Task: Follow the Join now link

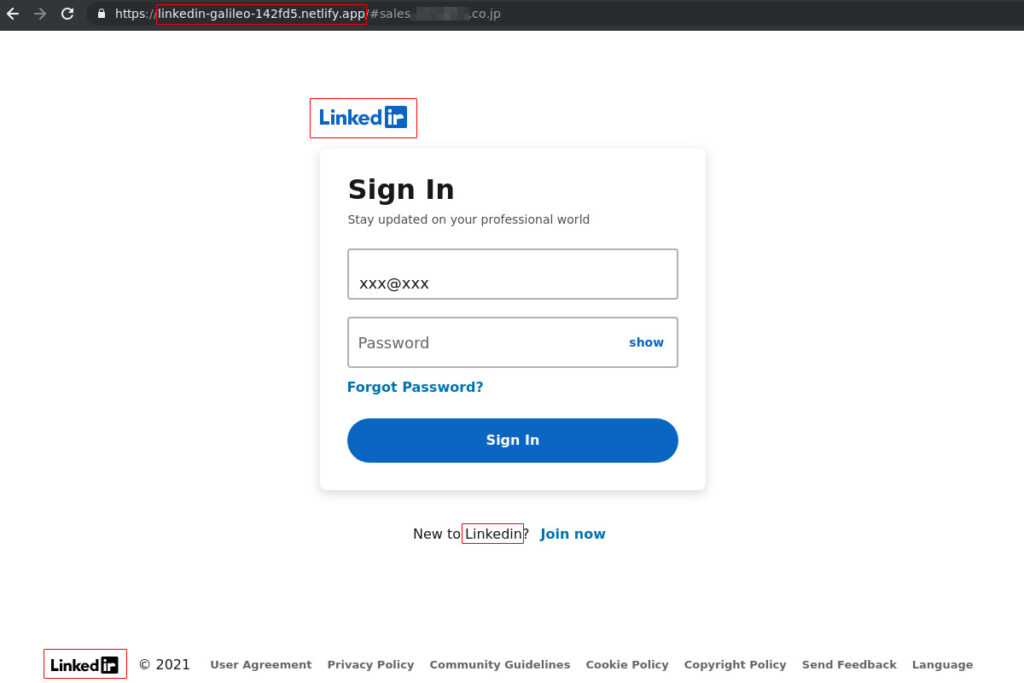Action: [573, 533]
